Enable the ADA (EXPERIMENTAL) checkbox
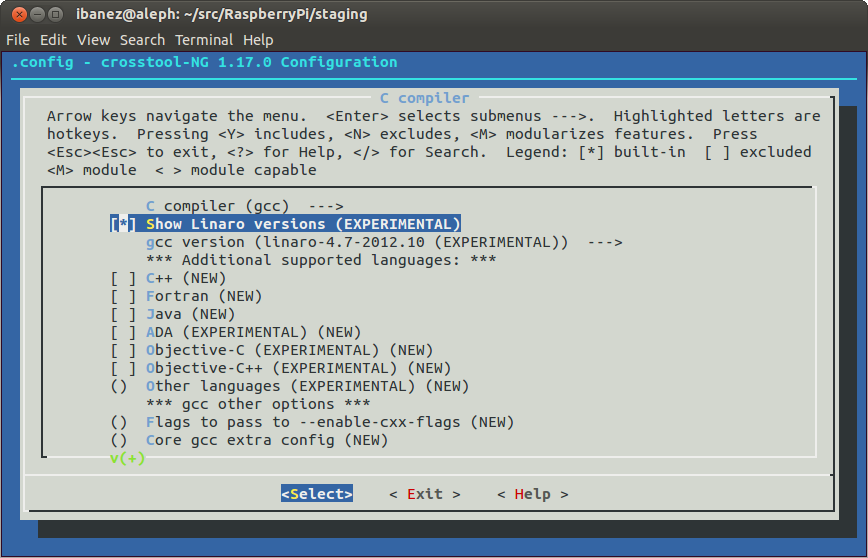This screenshot has width=868, height=558. click(123, 332)
